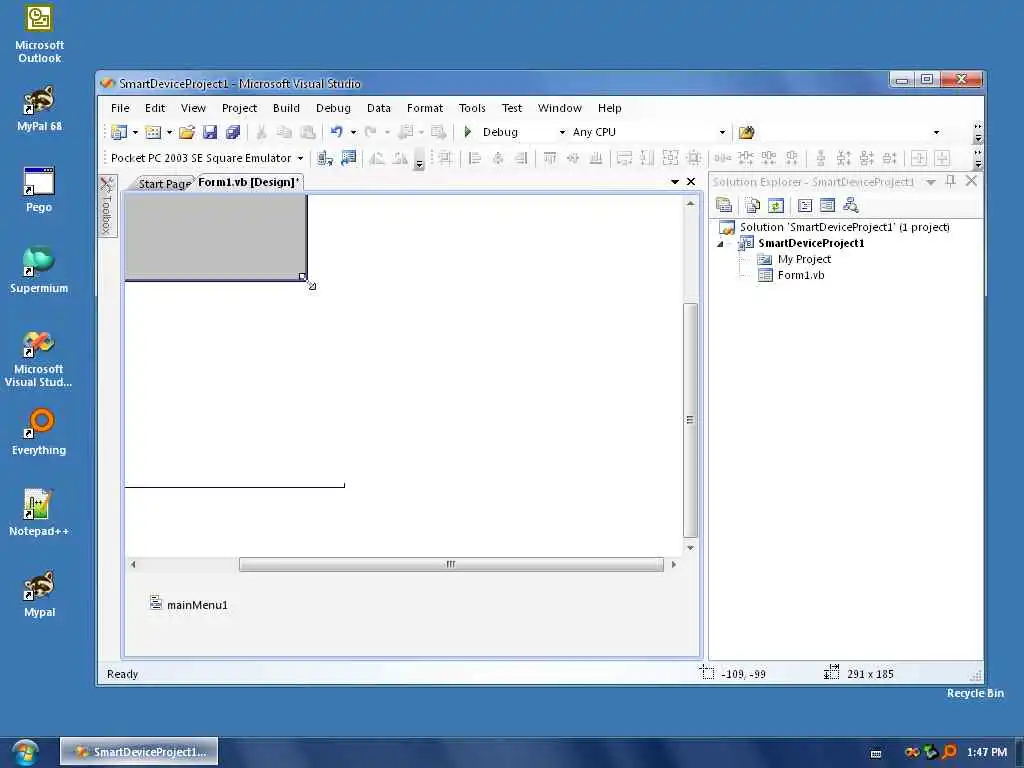Click Show All Files in Solution Explorer

click(752, 206)
